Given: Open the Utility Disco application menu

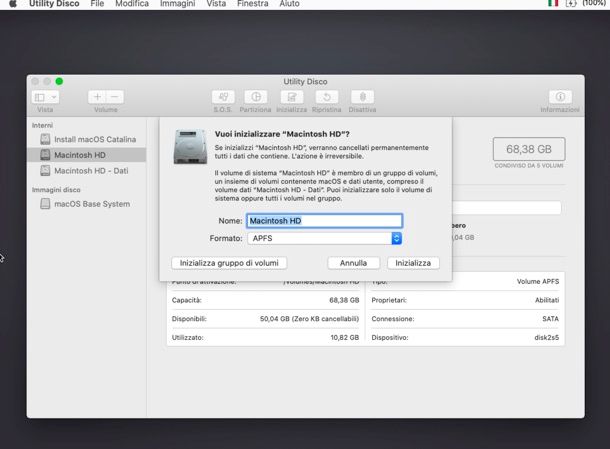Looking at the screenshot, I should [x=54, y=4].
